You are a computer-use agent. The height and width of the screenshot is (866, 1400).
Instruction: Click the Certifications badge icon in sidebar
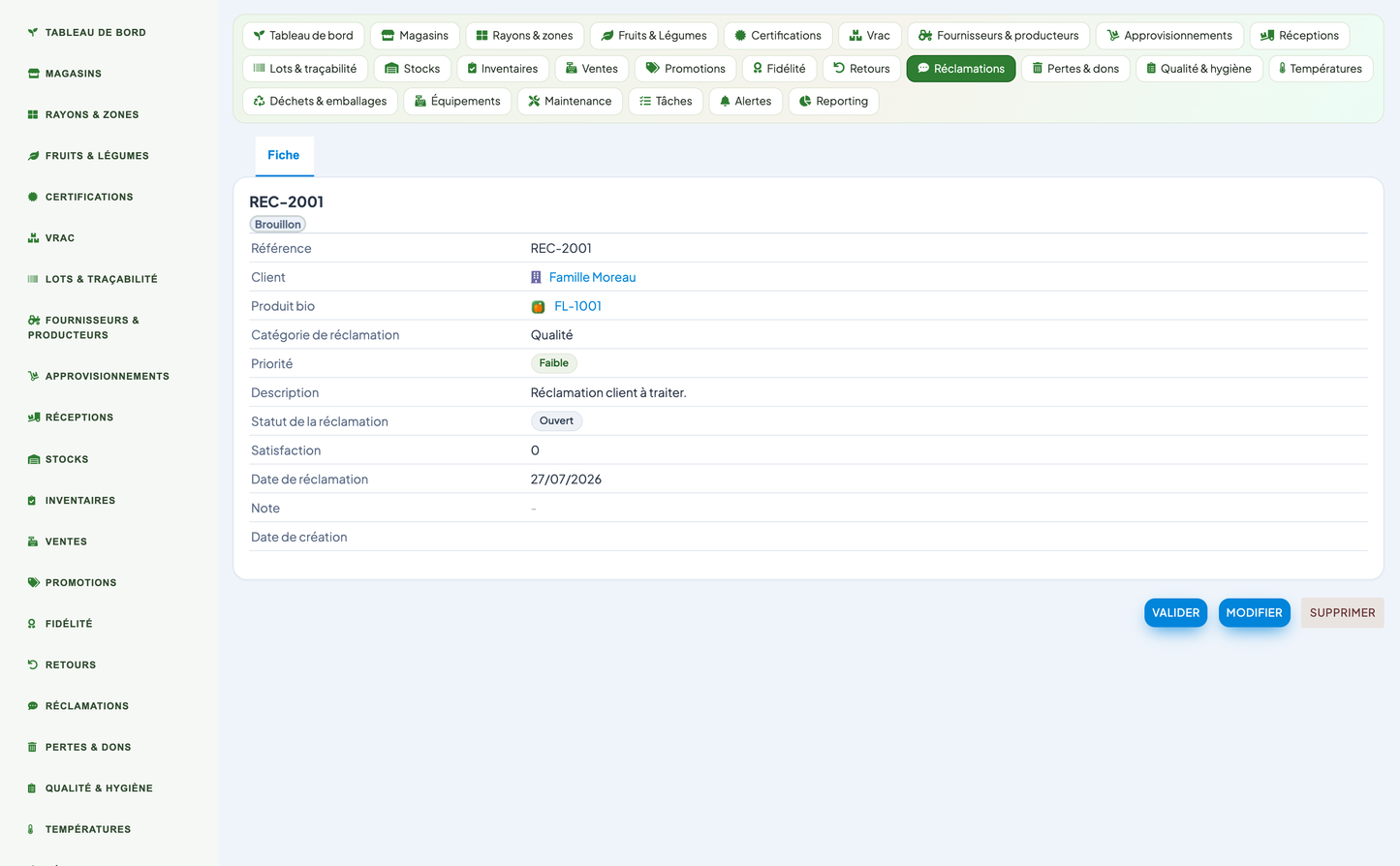(33, 197)
